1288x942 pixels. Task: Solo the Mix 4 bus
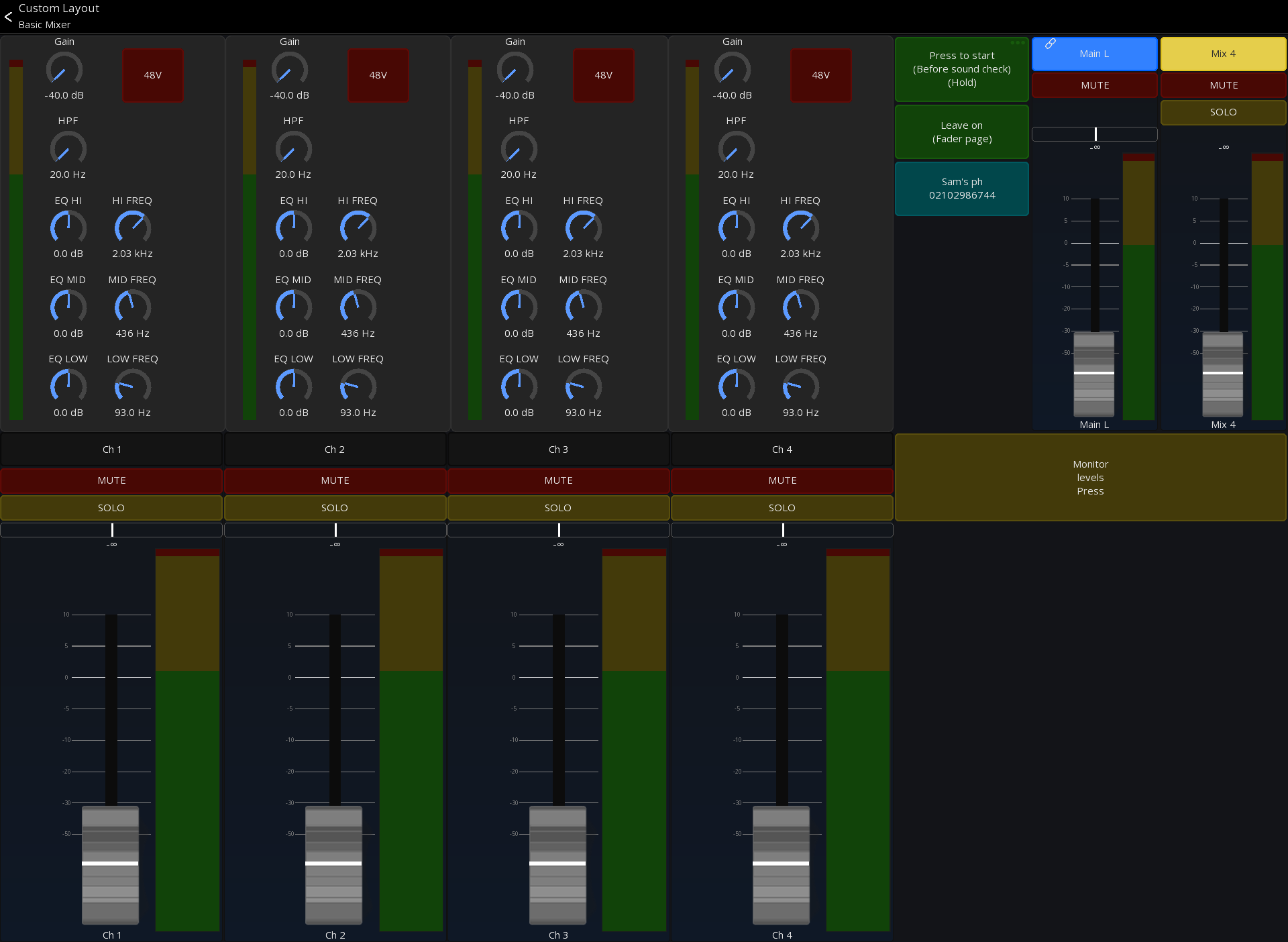click(1224, 112)
